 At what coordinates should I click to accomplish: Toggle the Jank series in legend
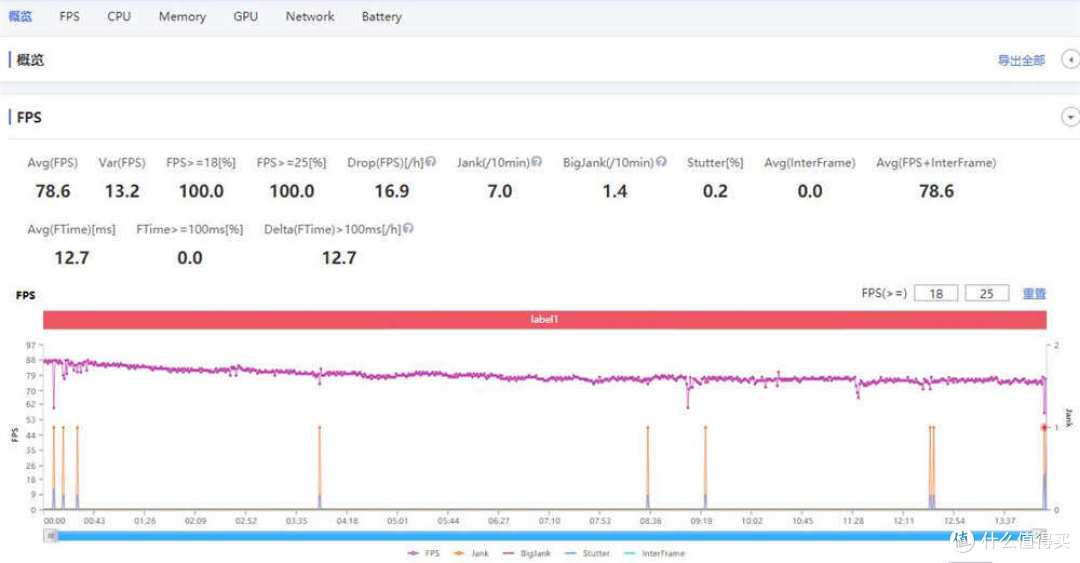coord(471,553)
